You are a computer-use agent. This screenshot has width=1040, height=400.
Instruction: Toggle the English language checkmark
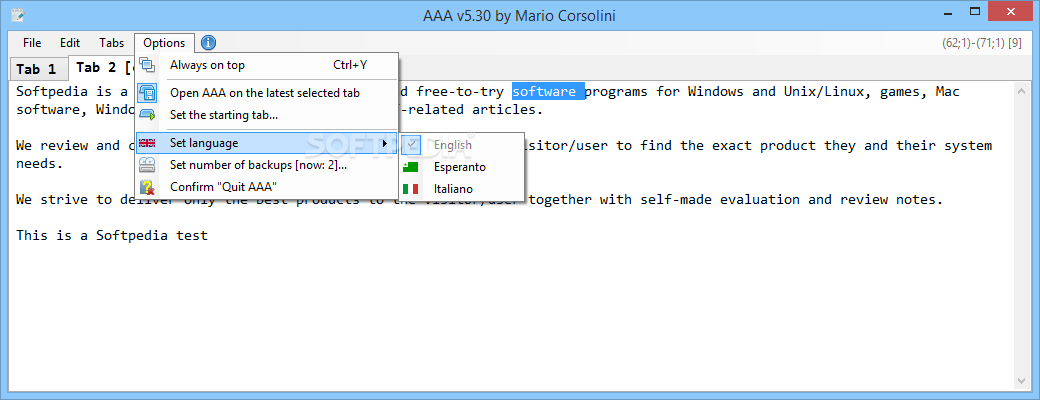click(x=412, y=144)
